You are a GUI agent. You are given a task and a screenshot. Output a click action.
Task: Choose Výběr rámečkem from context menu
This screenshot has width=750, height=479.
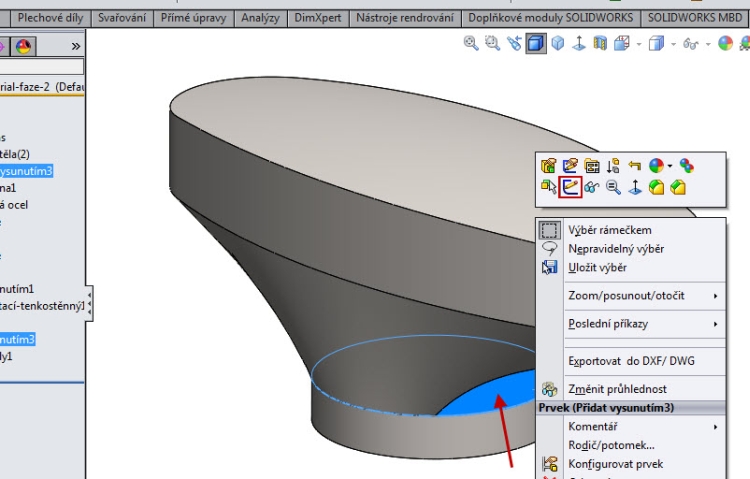point(631,230)
